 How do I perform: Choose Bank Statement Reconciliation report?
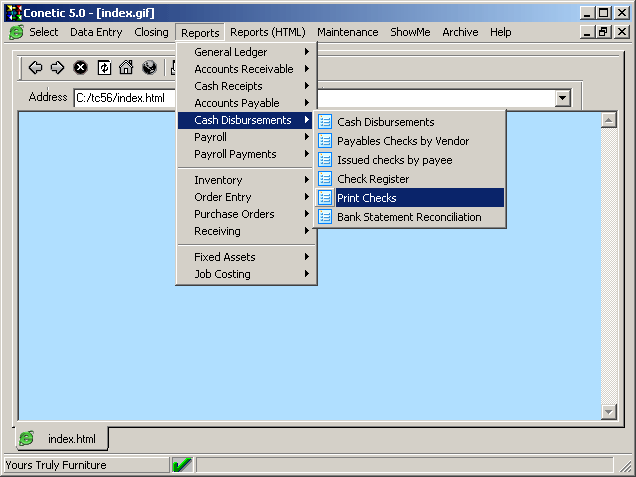click(x=408, y=217)
